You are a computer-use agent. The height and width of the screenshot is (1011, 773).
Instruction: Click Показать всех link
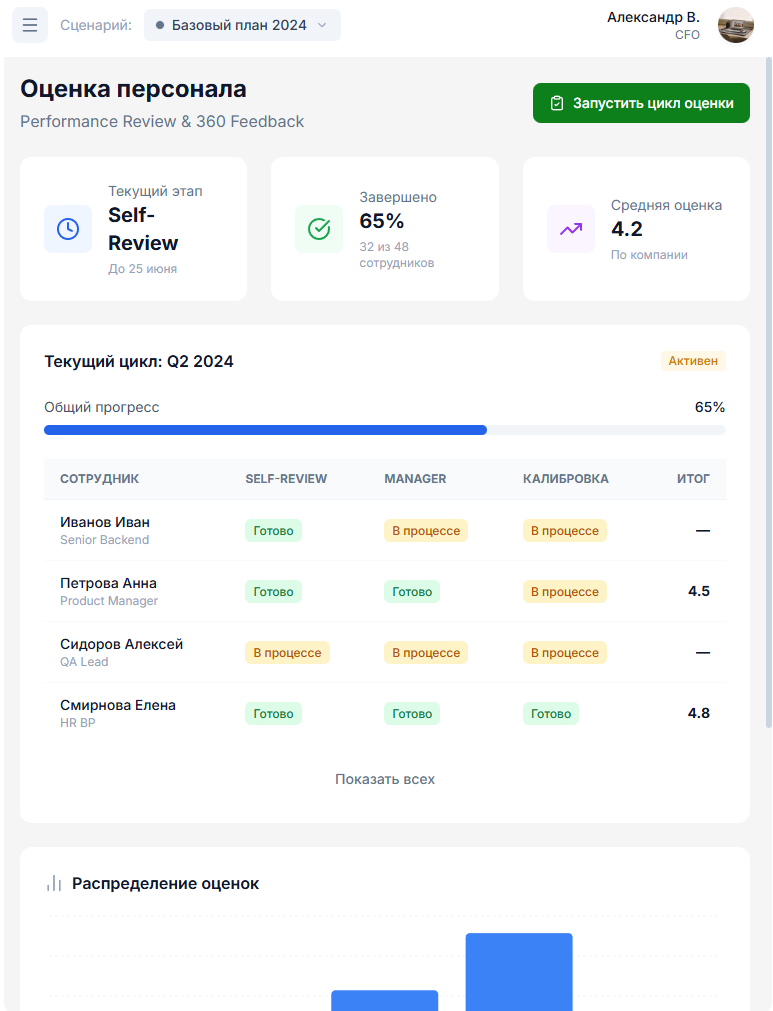point(385,779)
